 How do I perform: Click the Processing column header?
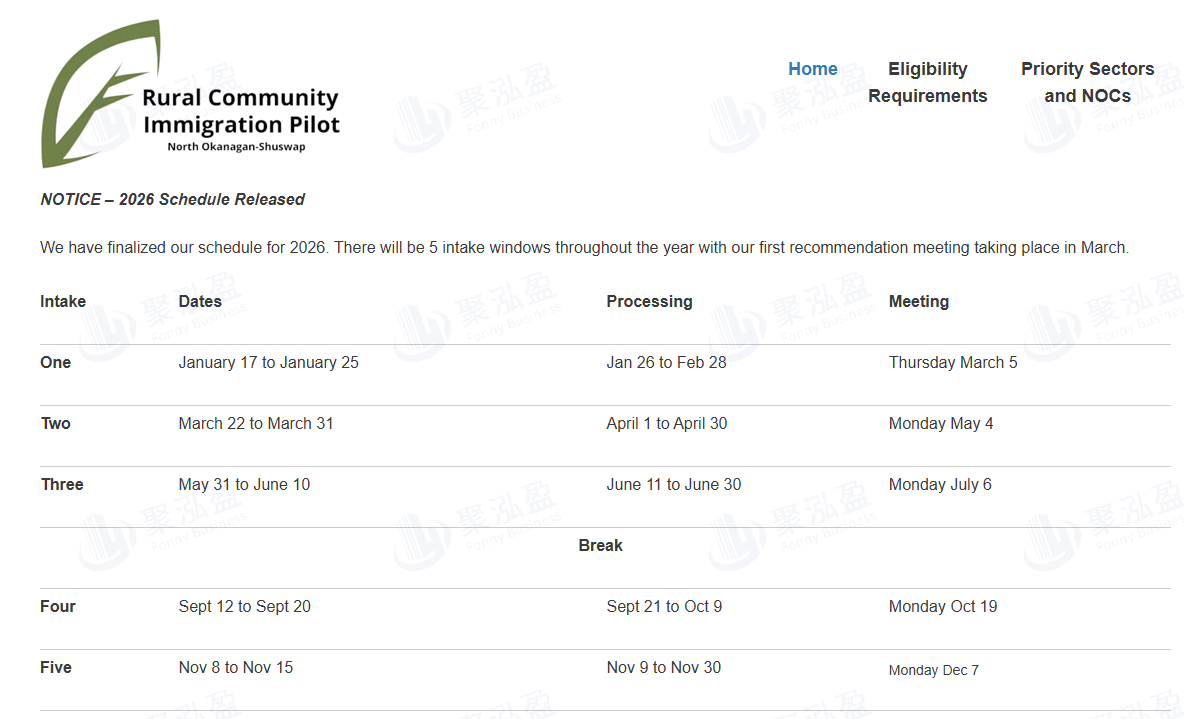coord(649,301)
